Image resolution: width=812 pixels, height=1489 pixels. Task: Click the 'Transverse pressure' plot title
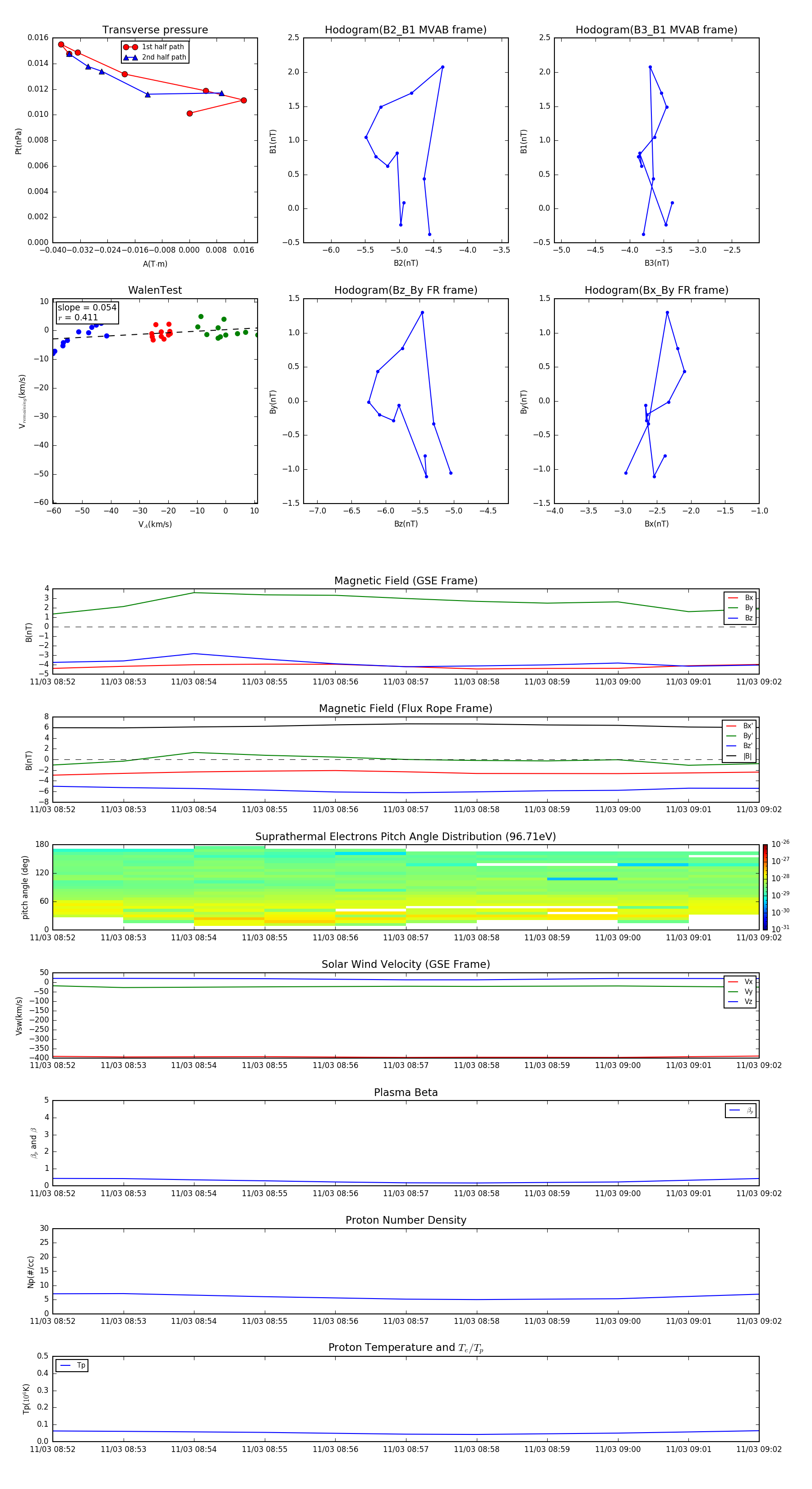155,30
